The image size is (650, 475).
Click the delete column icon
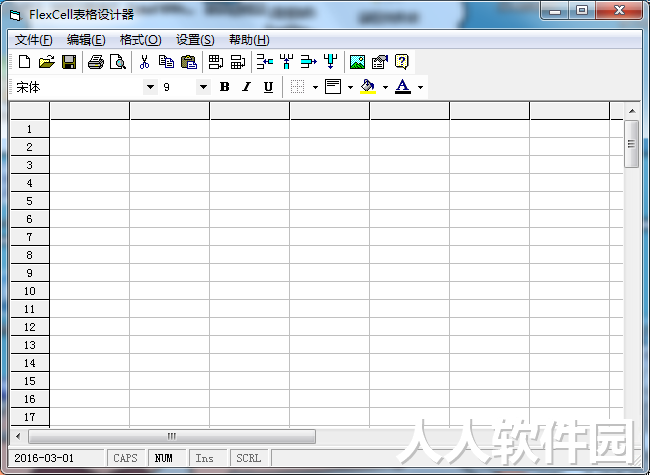click(331, 62)
